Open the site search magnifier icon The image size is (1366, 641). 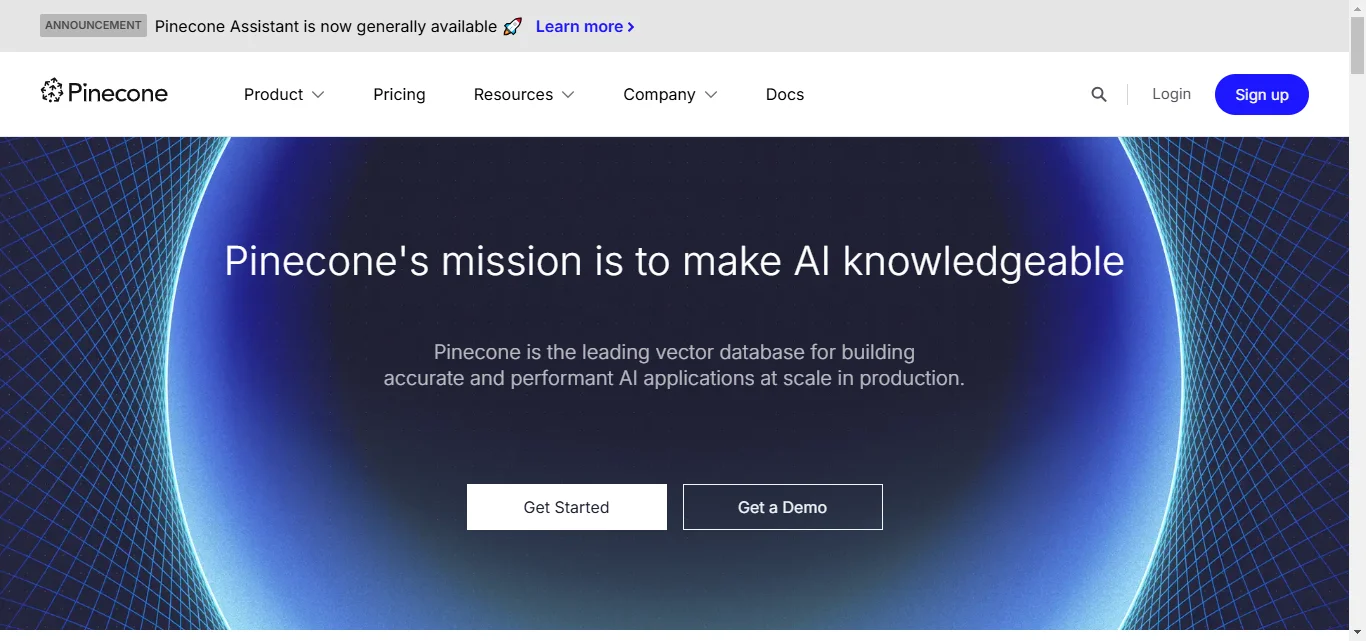click(1099, 94)
